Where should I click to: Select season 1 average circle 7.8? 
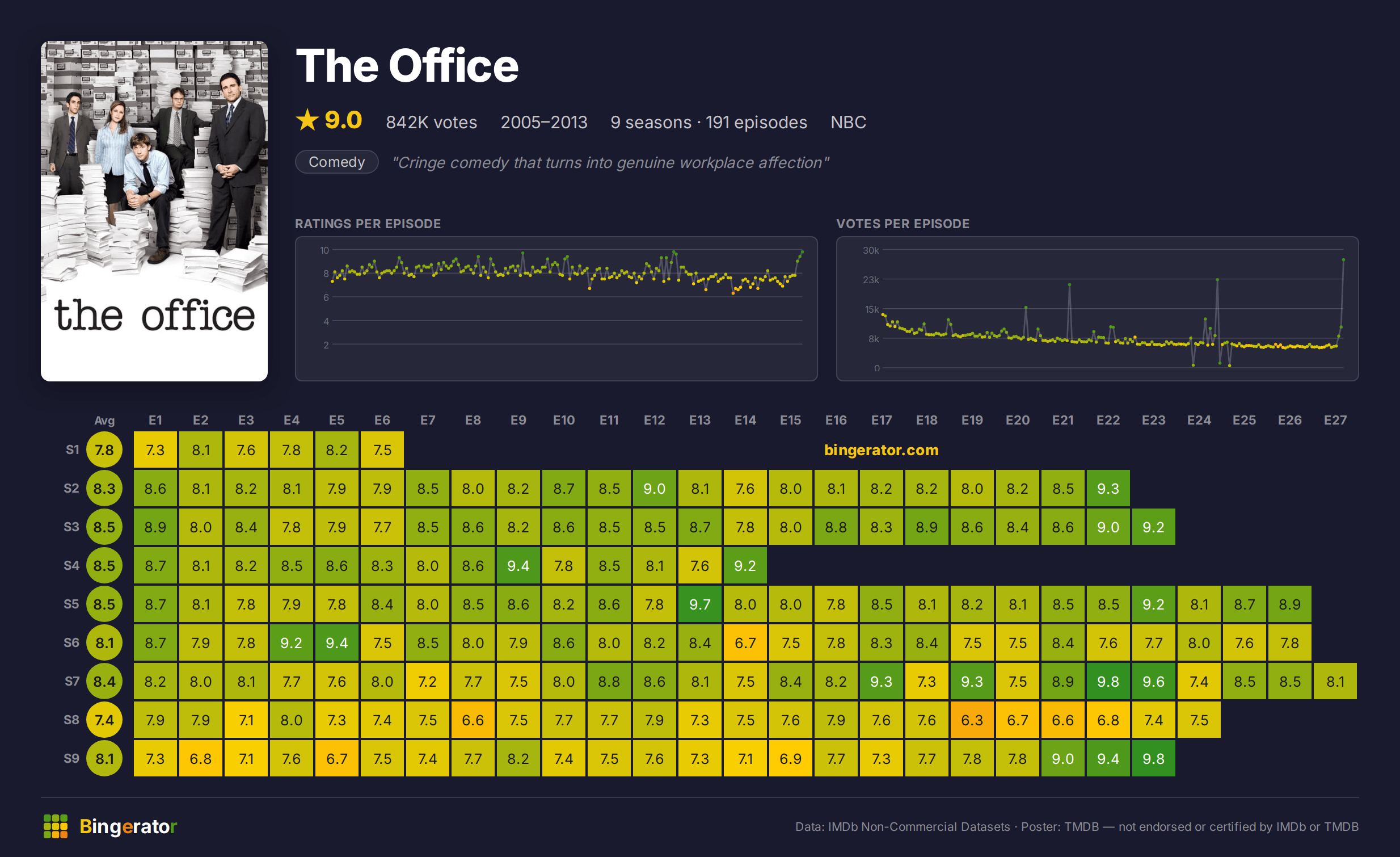pyautogui.click(x=104, y=450)
